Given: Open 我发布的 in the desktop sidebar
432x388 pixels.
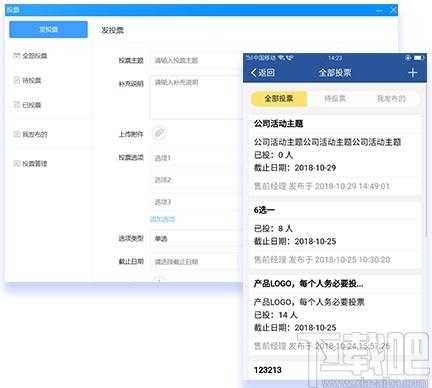Looking at the screenshot, I should click(34, 134).
